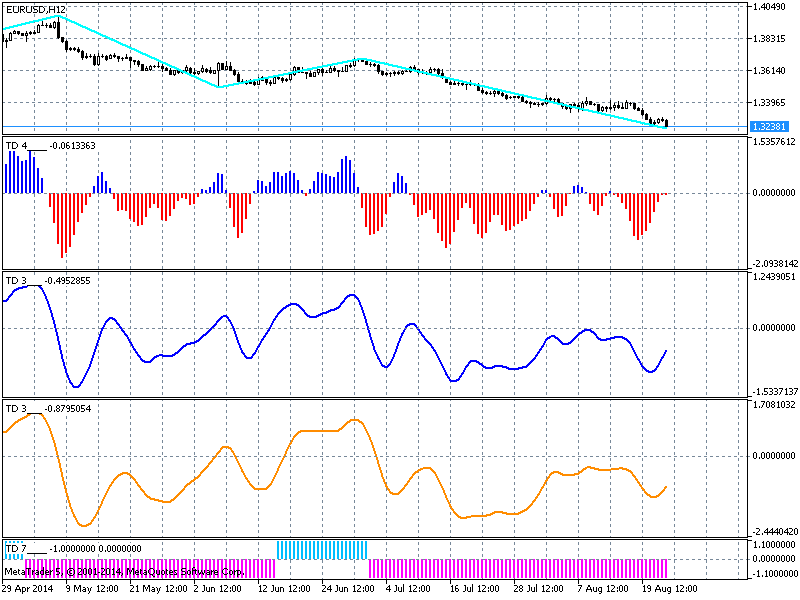
Task: Select the -2.0938142 scale minimum value
Action: [x=774, y=263]
